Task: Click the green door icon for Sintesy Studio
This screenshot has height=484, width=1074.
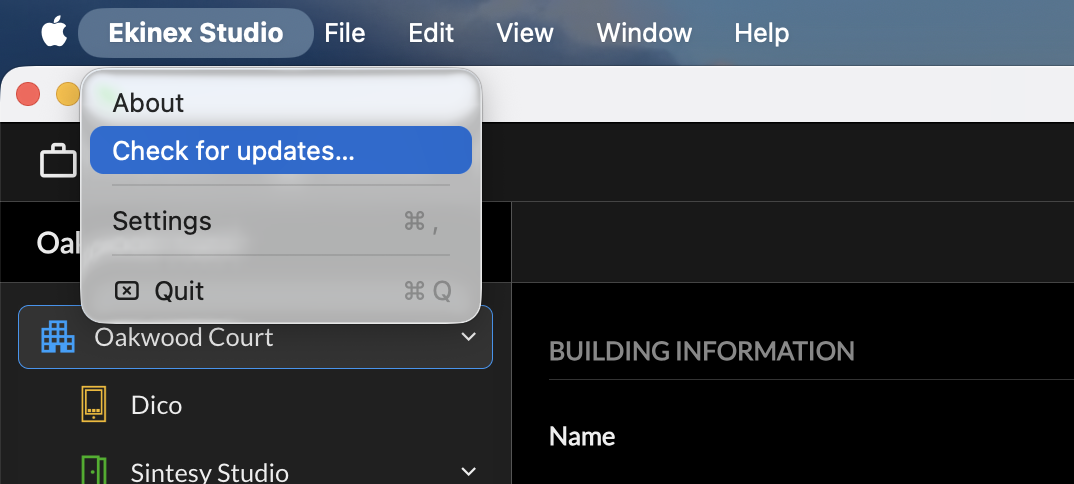Action: coord(94,470)
